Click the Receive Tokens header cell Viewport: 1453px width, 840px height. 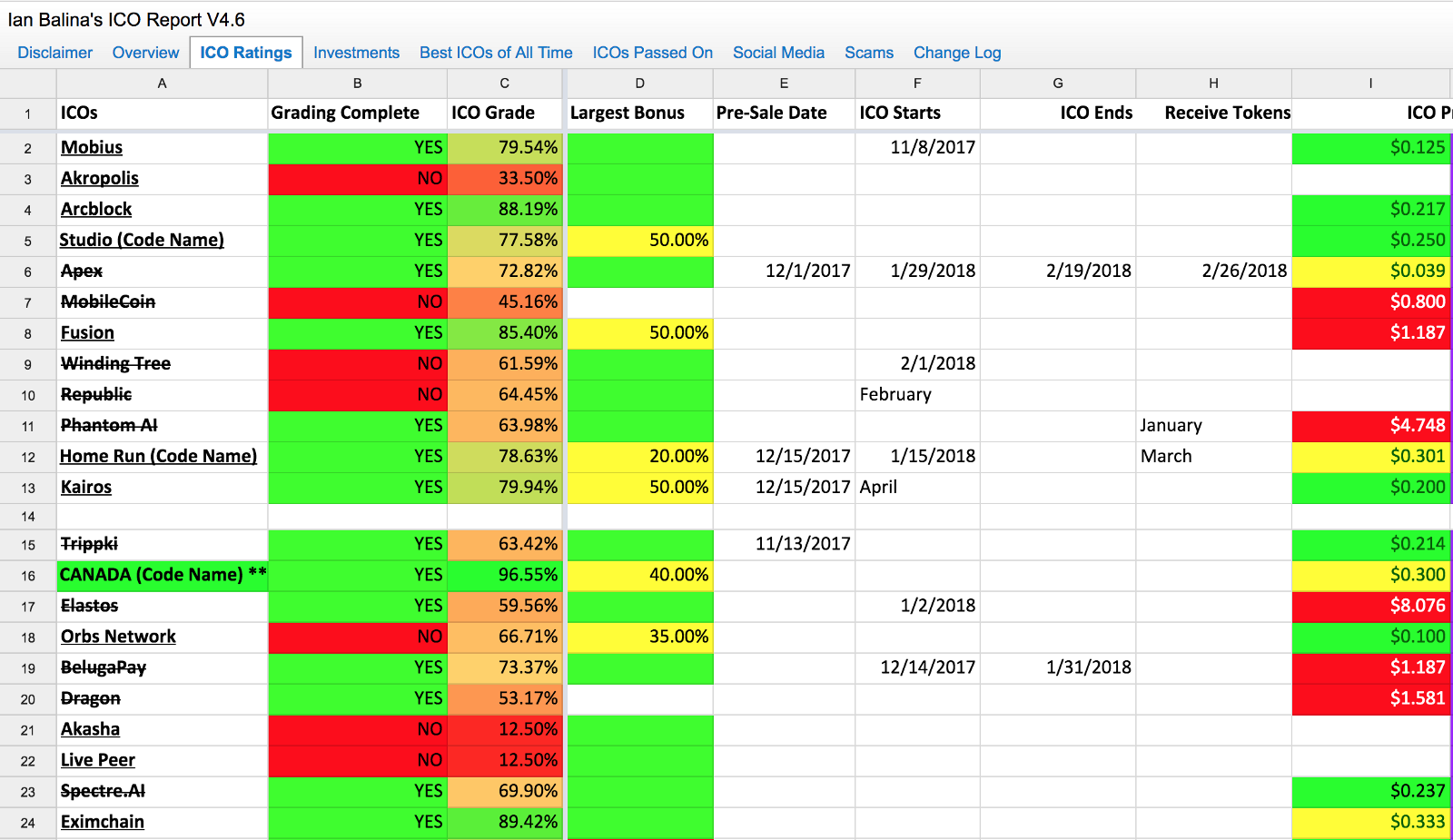coord(1214,114)
